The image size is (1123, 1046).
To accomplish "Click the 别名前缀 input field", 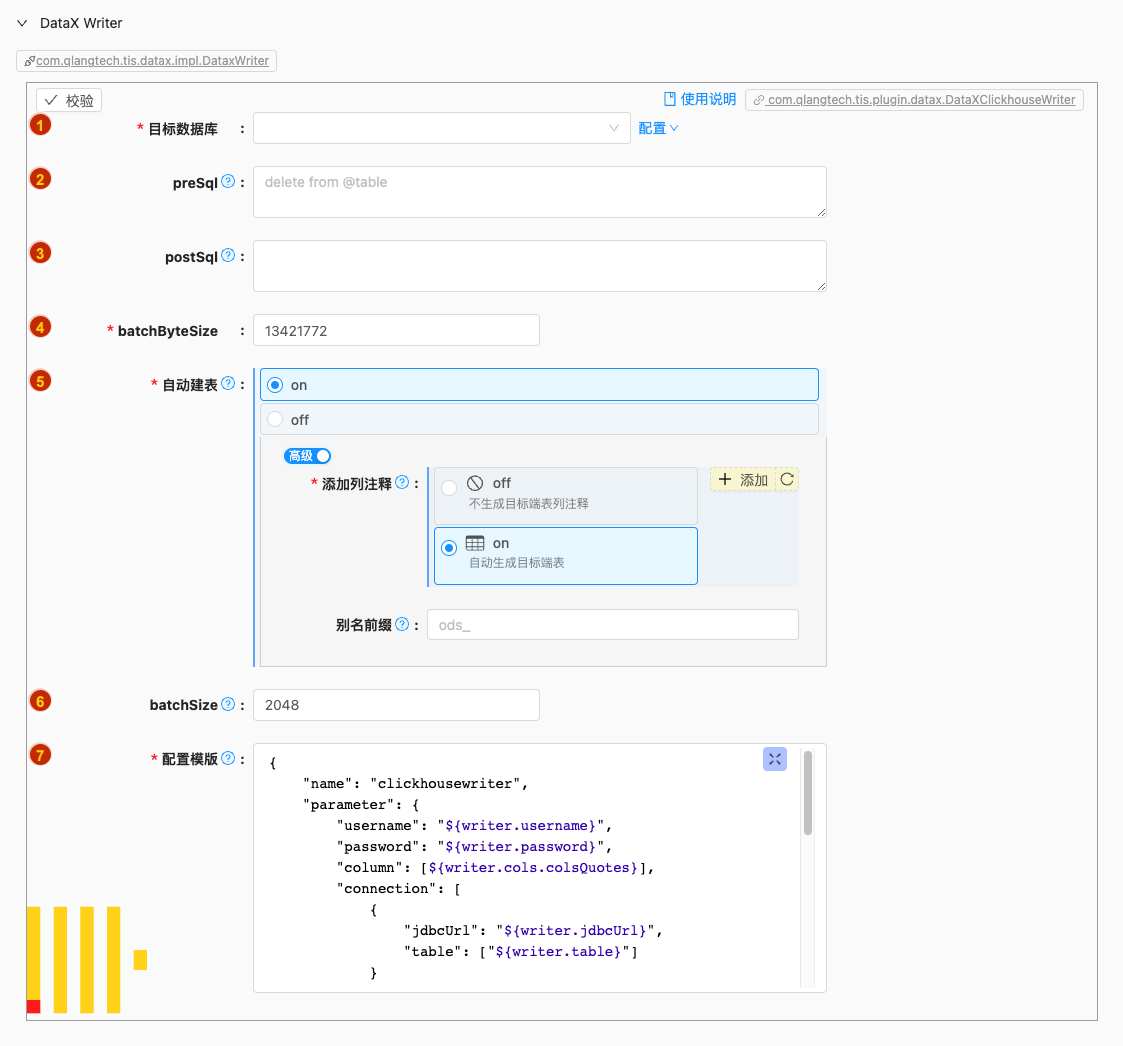I will (x=612, y=625).
